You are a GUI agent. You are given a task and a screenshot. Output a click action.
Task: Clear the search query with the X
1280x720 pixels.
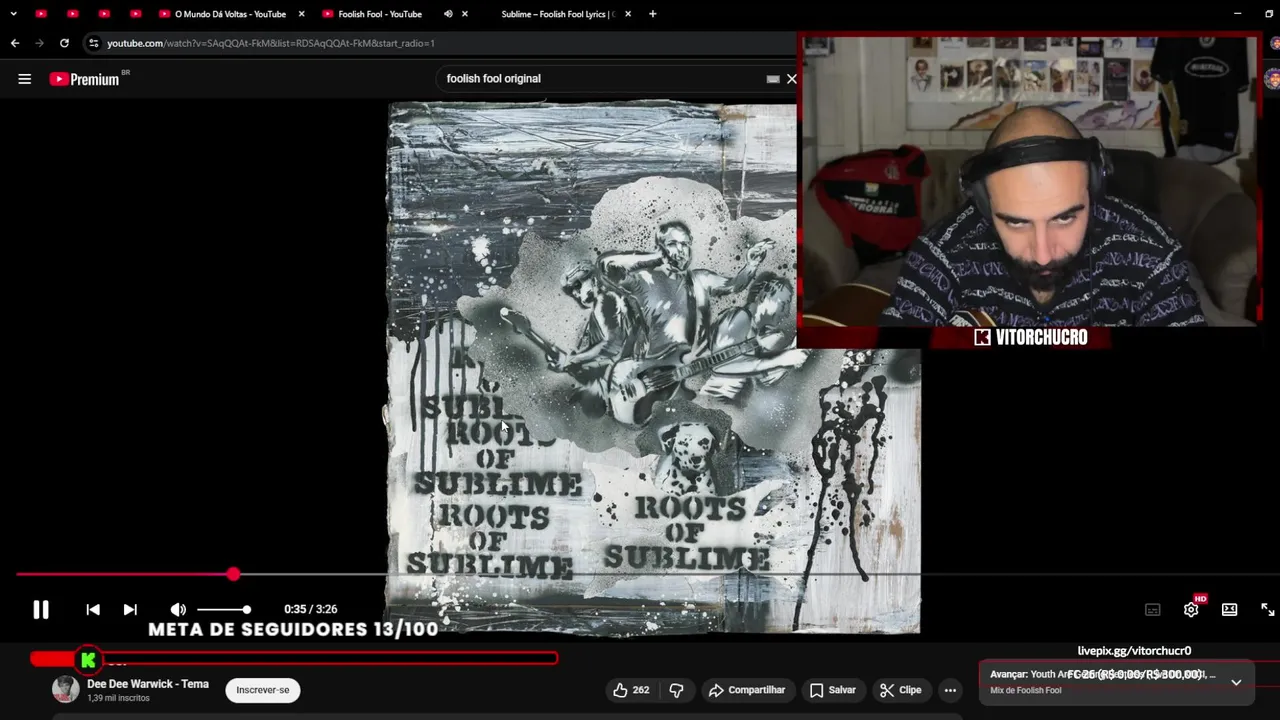pos(791,78)
